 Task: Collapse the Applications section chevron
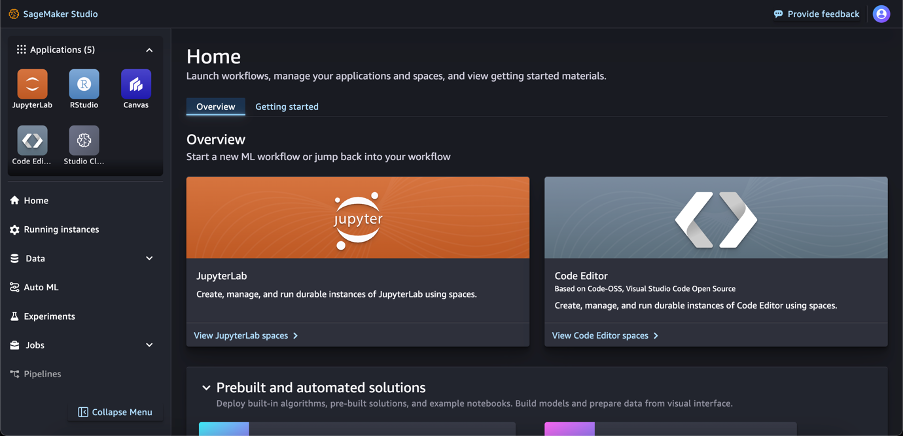pos(149,50)
